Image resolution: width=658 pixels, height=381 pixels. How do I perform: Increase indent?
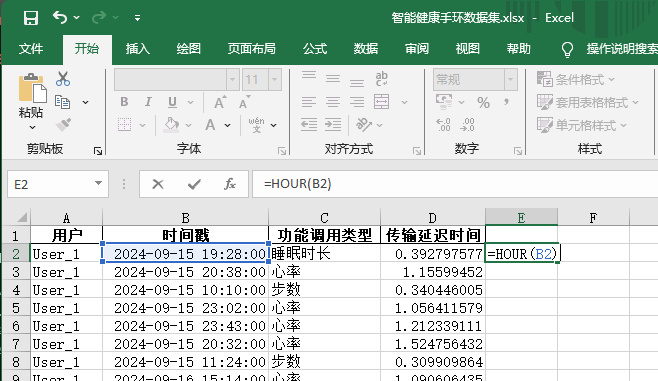click(333, 125)
